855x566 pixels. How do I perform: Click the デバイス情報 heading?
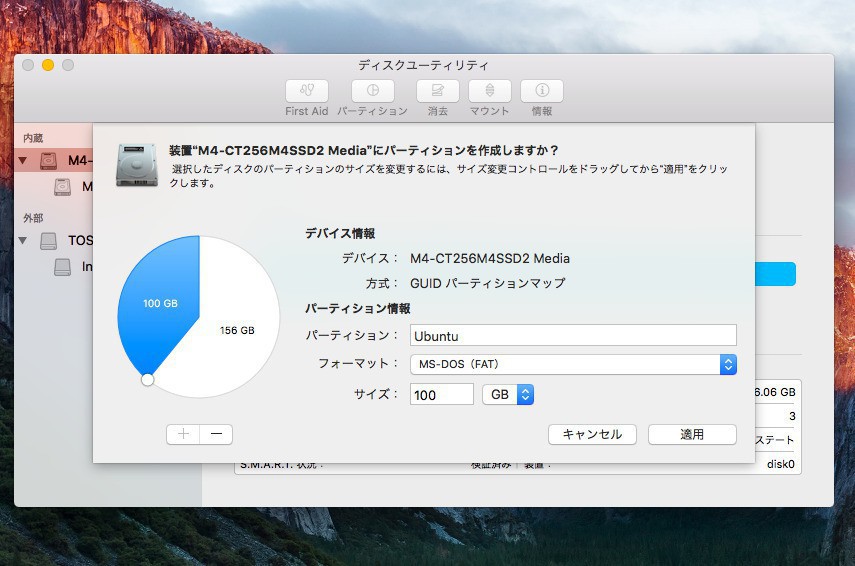pos(340,233)
